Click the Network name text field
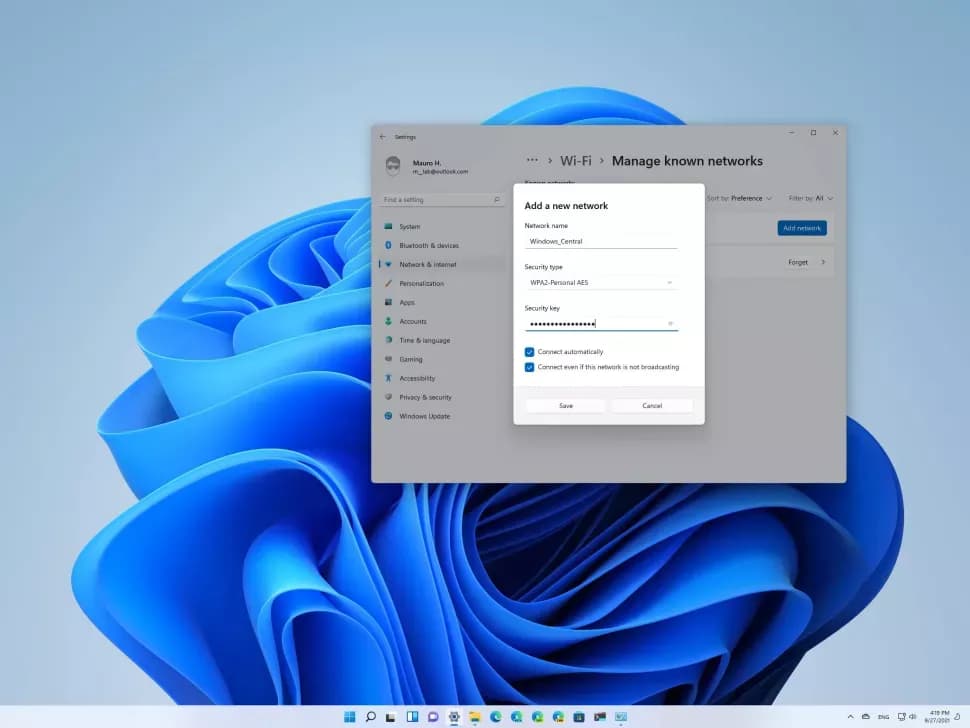The image size is (970, 728). (x=601, y=241)
